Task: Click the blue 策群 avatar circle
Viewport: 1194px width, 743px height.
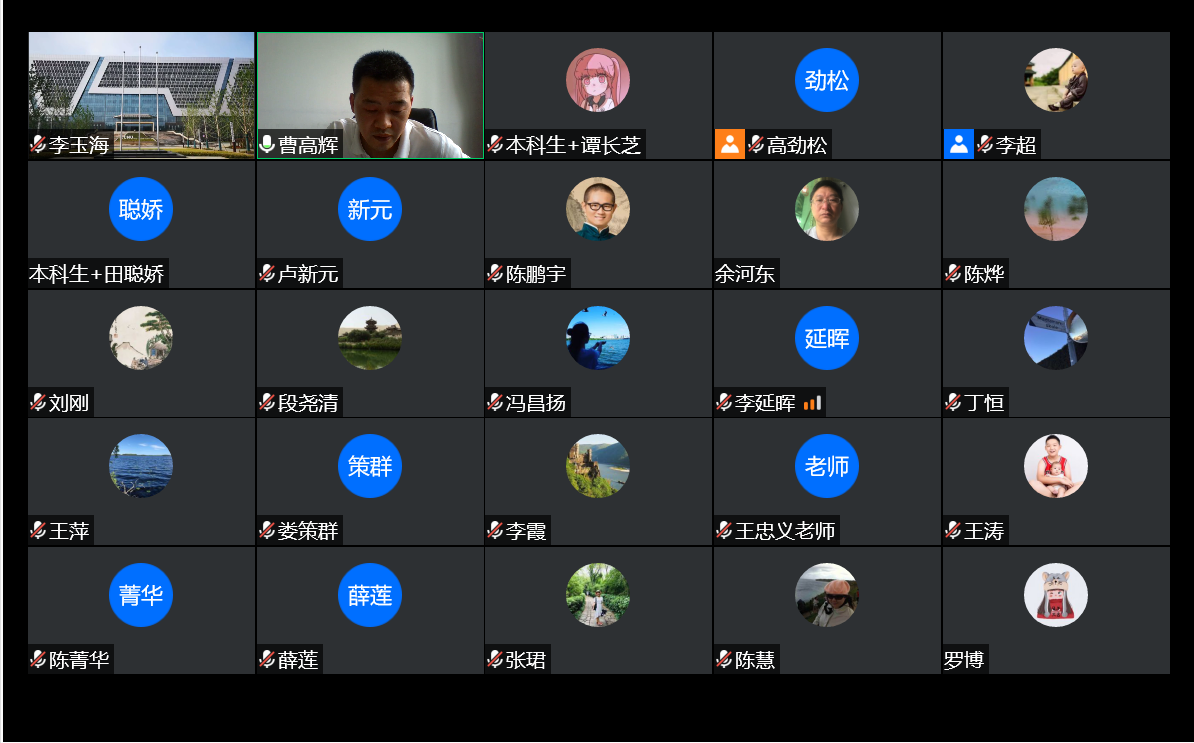Action: [370, 466]
